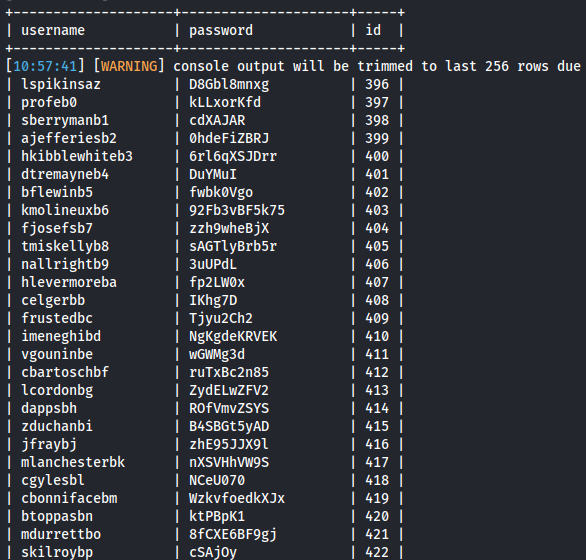Click password 0hdeFiZBRJ
This screenshot has width=586, height=560.
click(229, 138)
